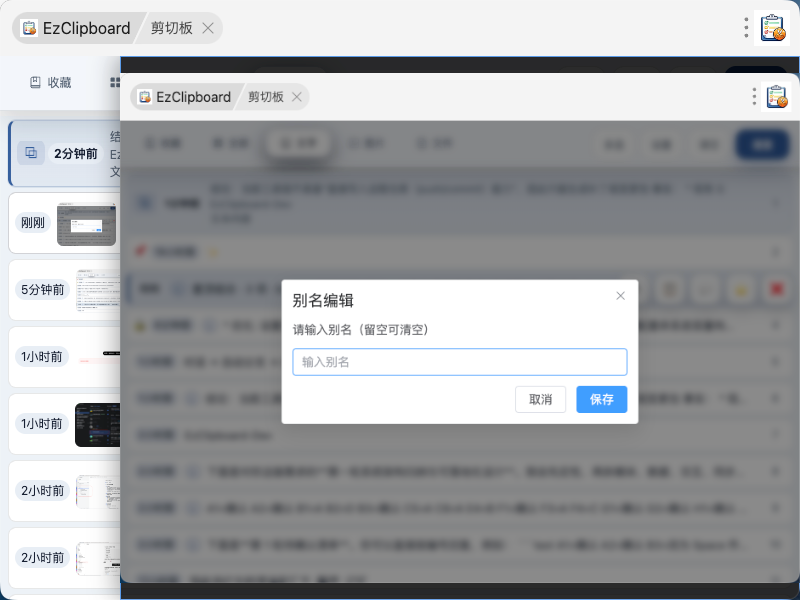Screen dimensions: 800x600
Task: Open the three-dot menu of the front window
Action: (x=754, y=96)
